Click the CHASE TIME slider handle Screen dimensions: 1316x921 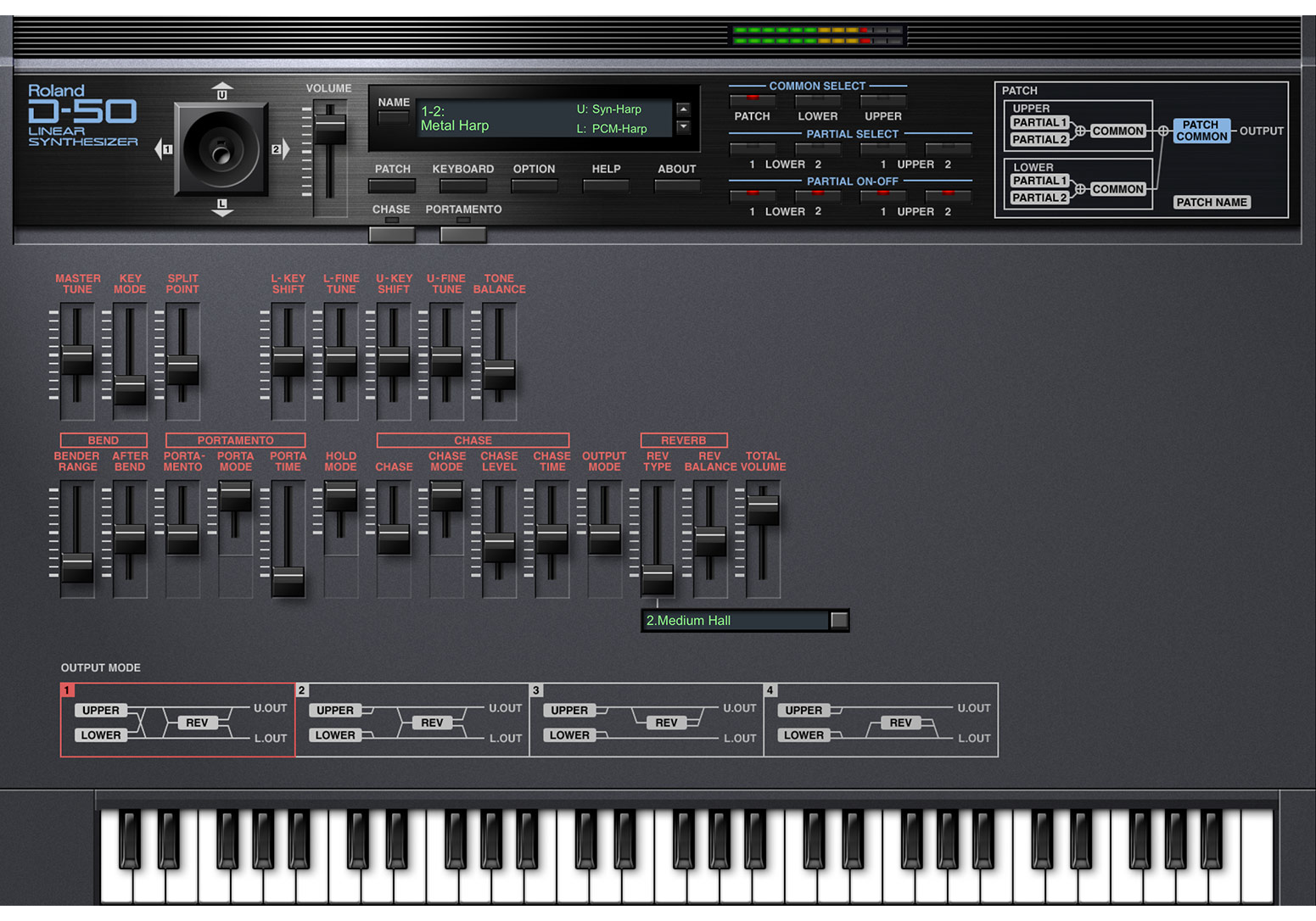click(x=552, y=539)
